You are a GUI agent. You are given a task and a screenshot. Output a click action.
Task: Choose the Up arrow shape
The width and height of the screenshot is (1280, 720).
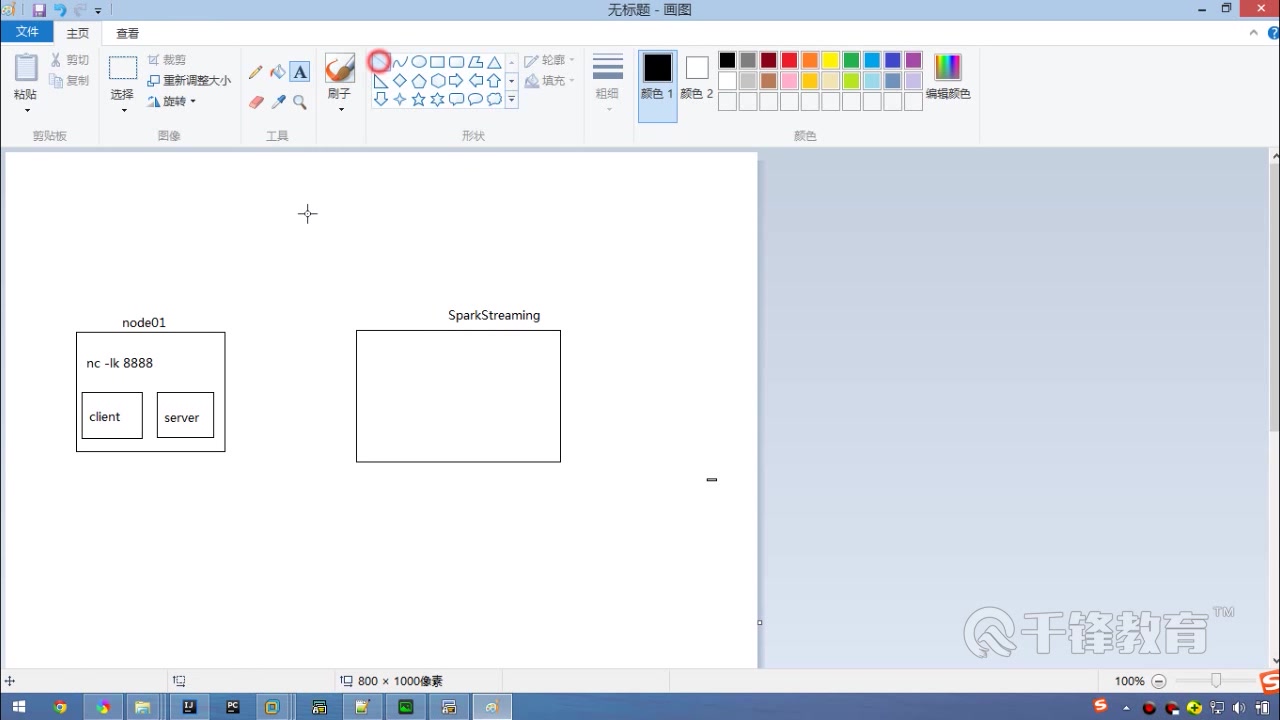tap(494, 81)
